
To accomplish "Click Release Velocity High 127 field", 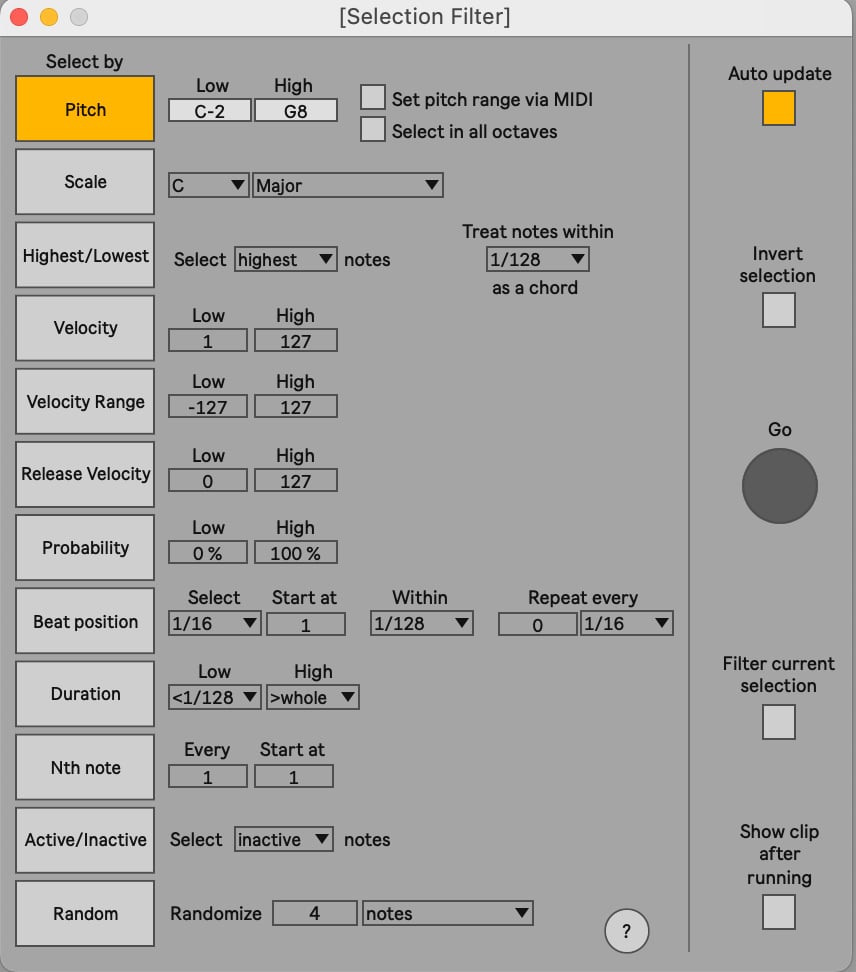I will (296, 480).
